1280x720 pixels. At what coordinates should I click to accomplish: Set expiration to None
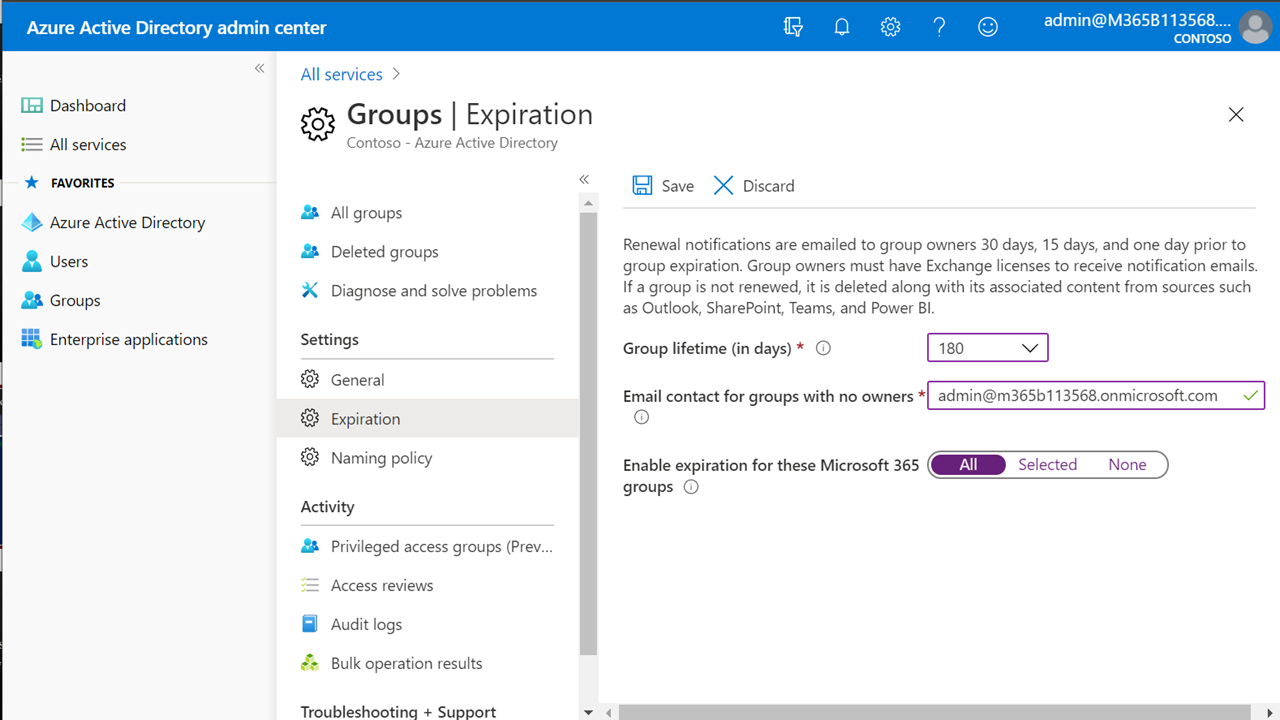click(1127, 464)
